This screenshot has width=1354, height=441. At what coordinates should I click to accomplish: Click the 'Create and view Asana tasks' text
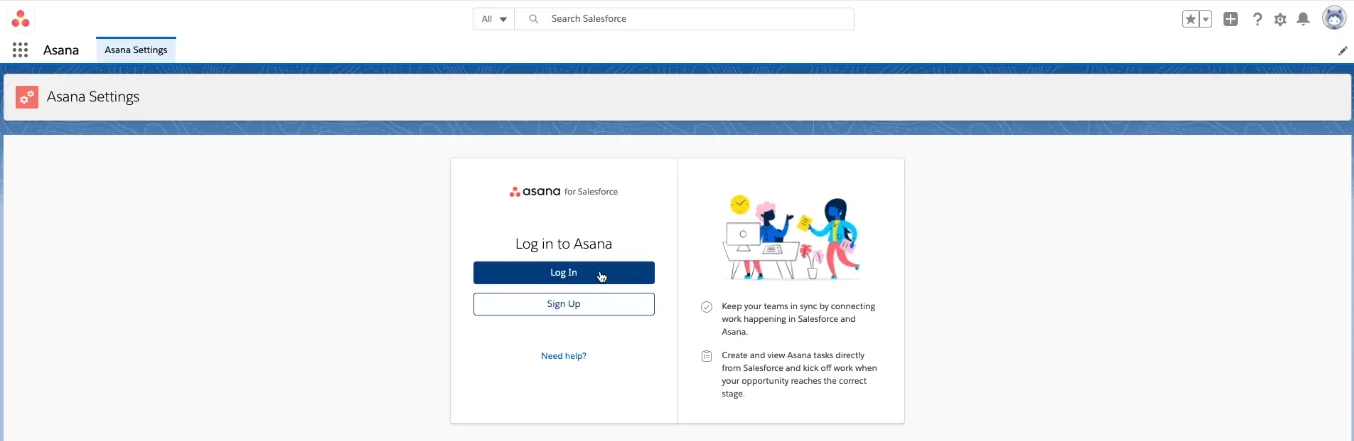pos(799,374)
